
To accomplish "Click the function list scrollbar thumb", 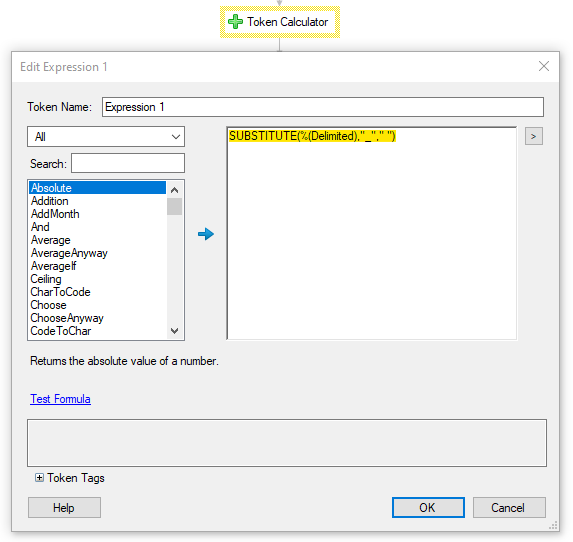I will pyautogui.click(x=175, y=206).
